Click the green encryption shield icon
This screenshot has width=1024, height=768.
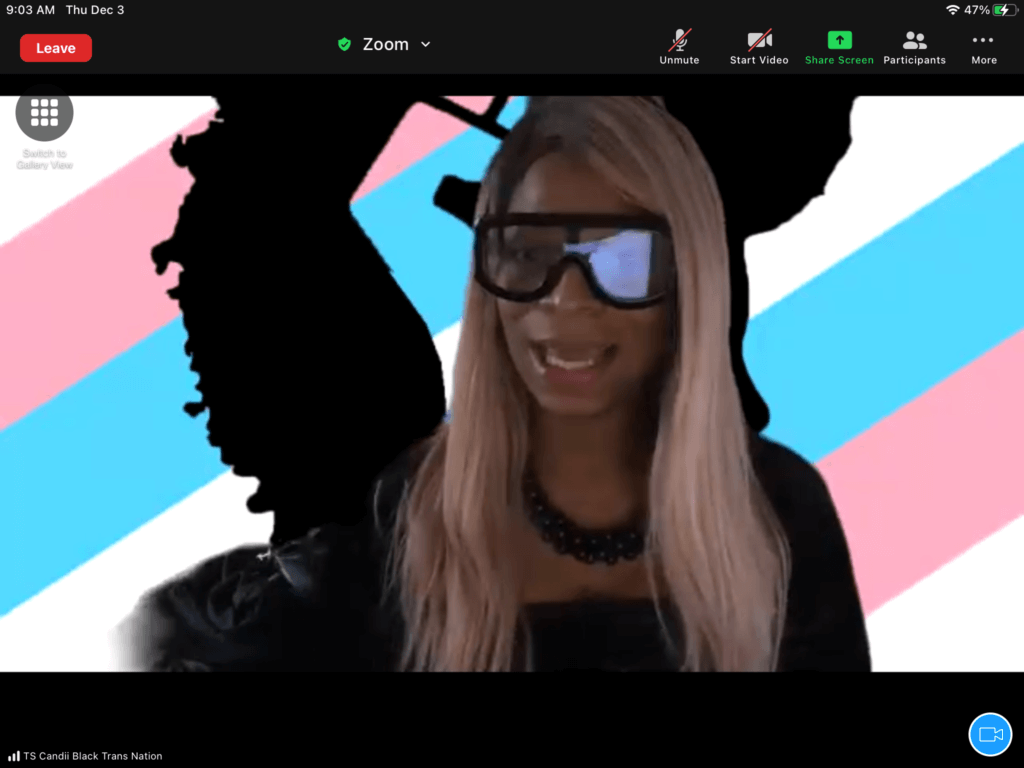click(344, 45)
